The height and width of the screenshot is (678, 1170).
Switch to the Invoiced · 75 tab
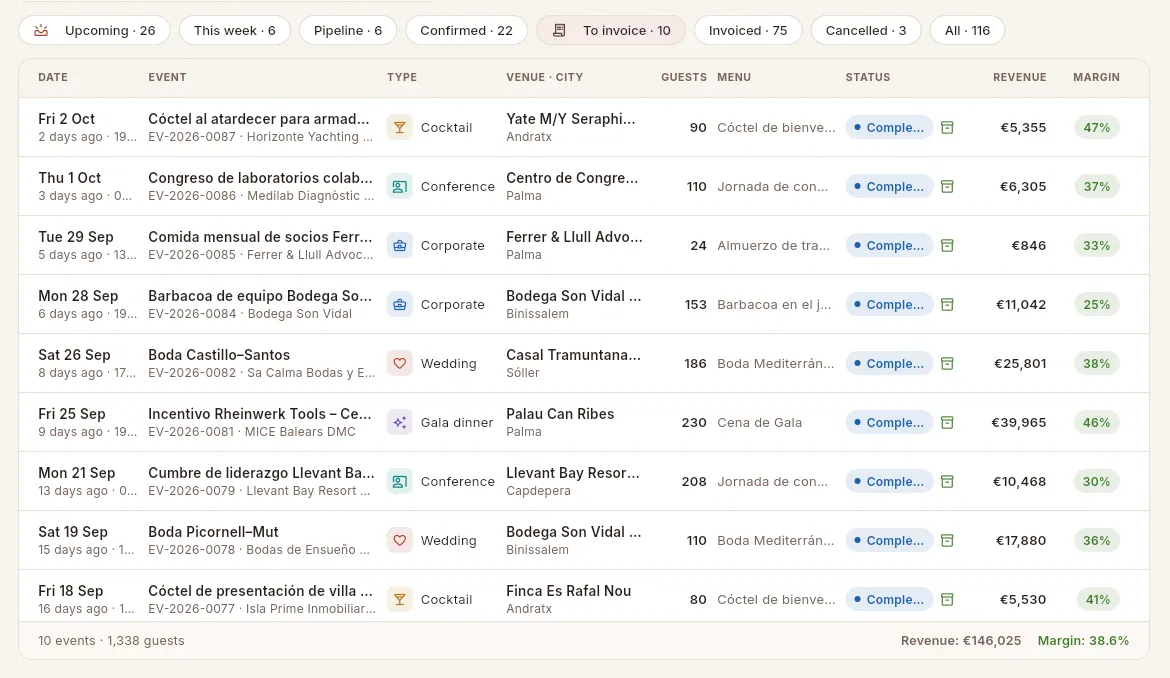point(748,31)
